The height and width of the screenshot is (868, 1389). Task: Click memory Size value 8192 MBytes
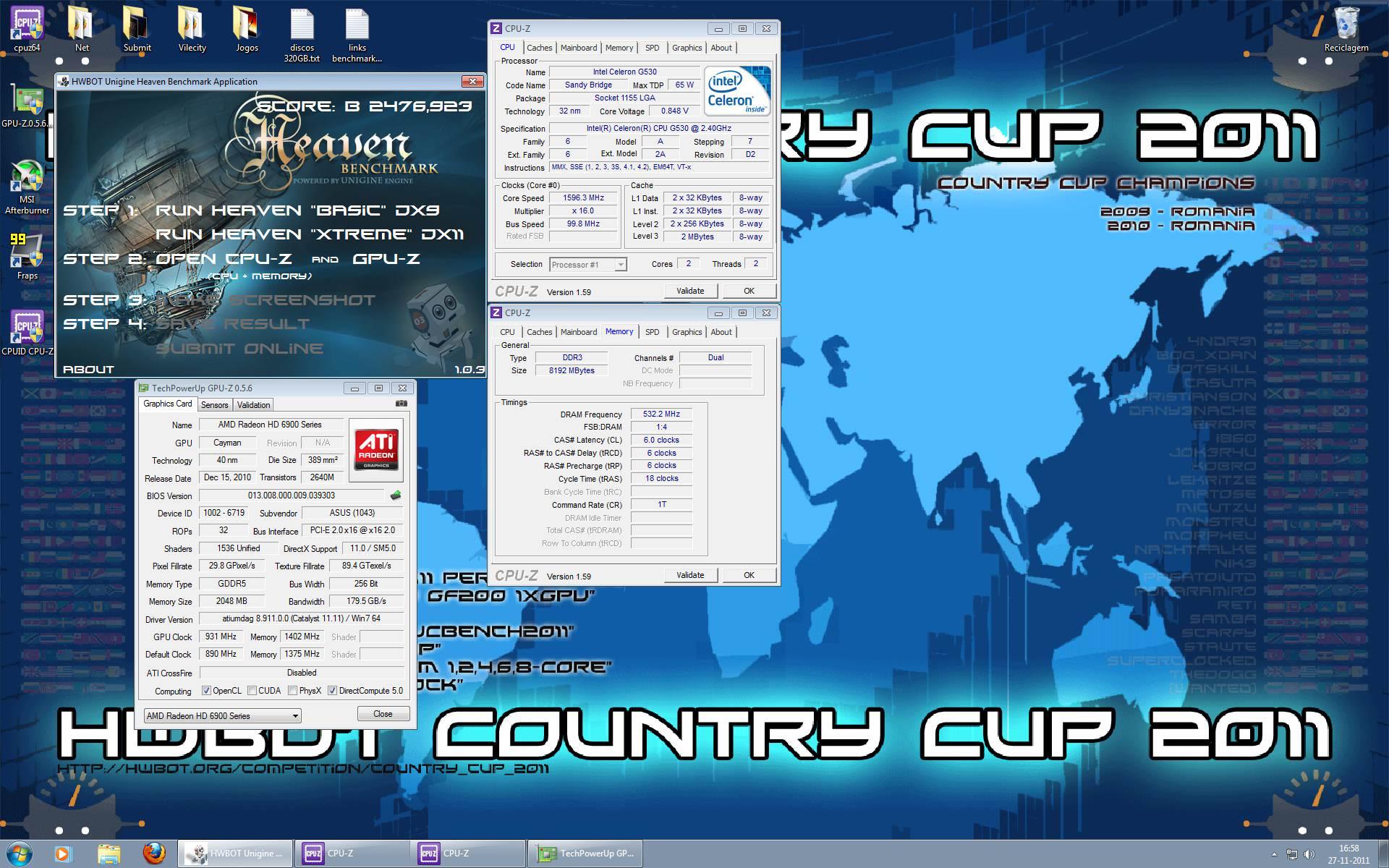click(572, 370)
